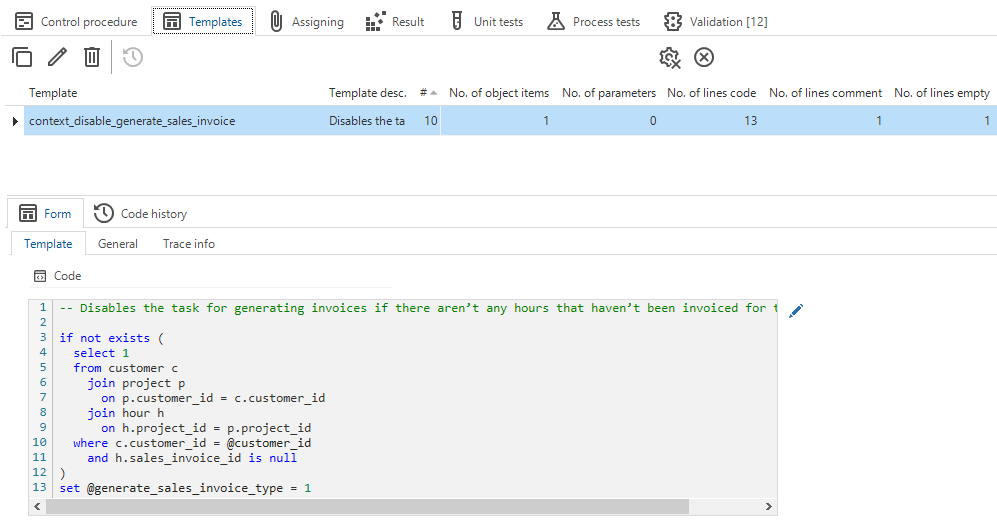Image resolution: width=997 pixels, height=521 pixels.
Task: Click the history clock toolbar icon
Action: [133, 58]
